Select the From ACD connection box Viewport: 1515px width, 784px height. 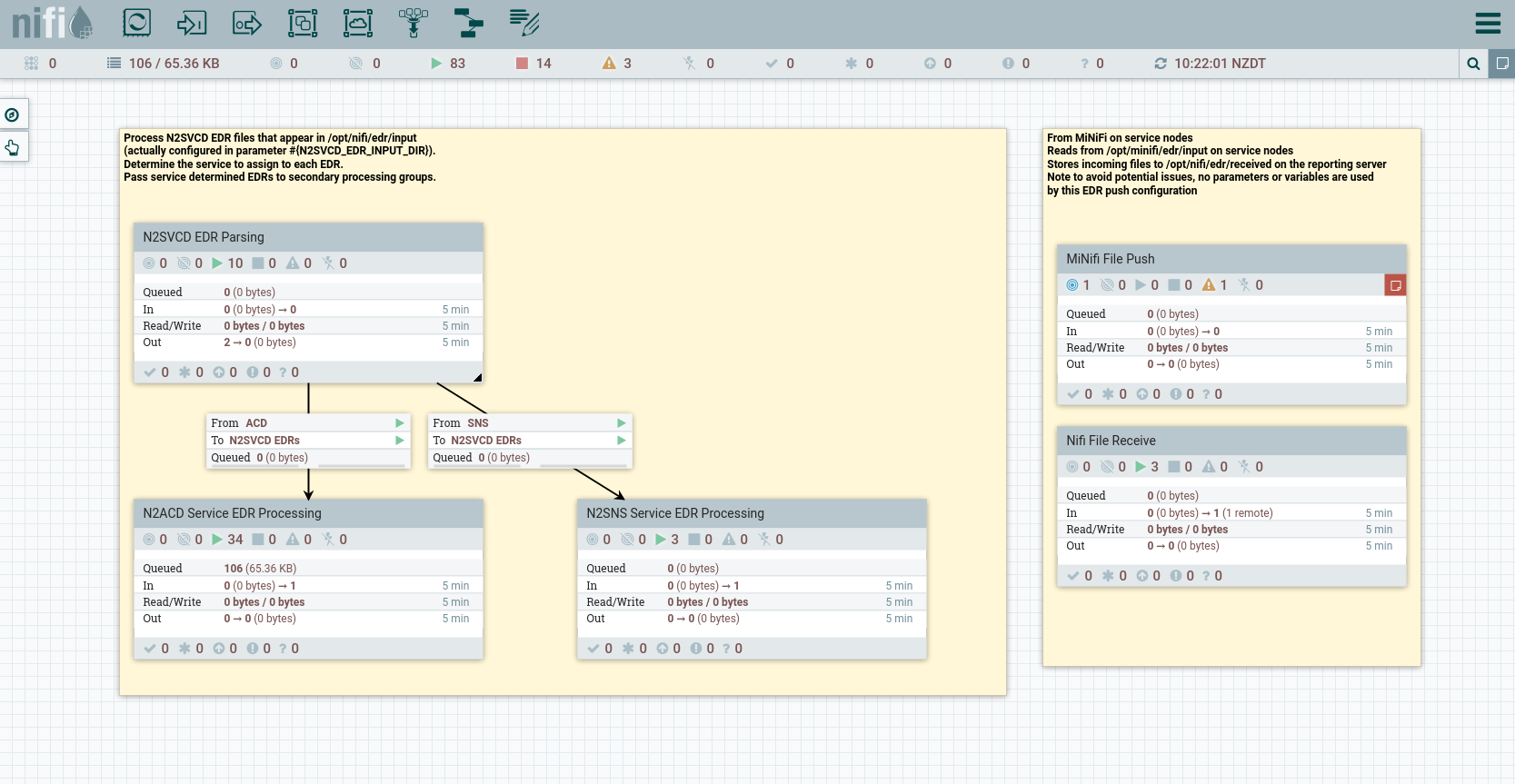click(x=307, y=441)
